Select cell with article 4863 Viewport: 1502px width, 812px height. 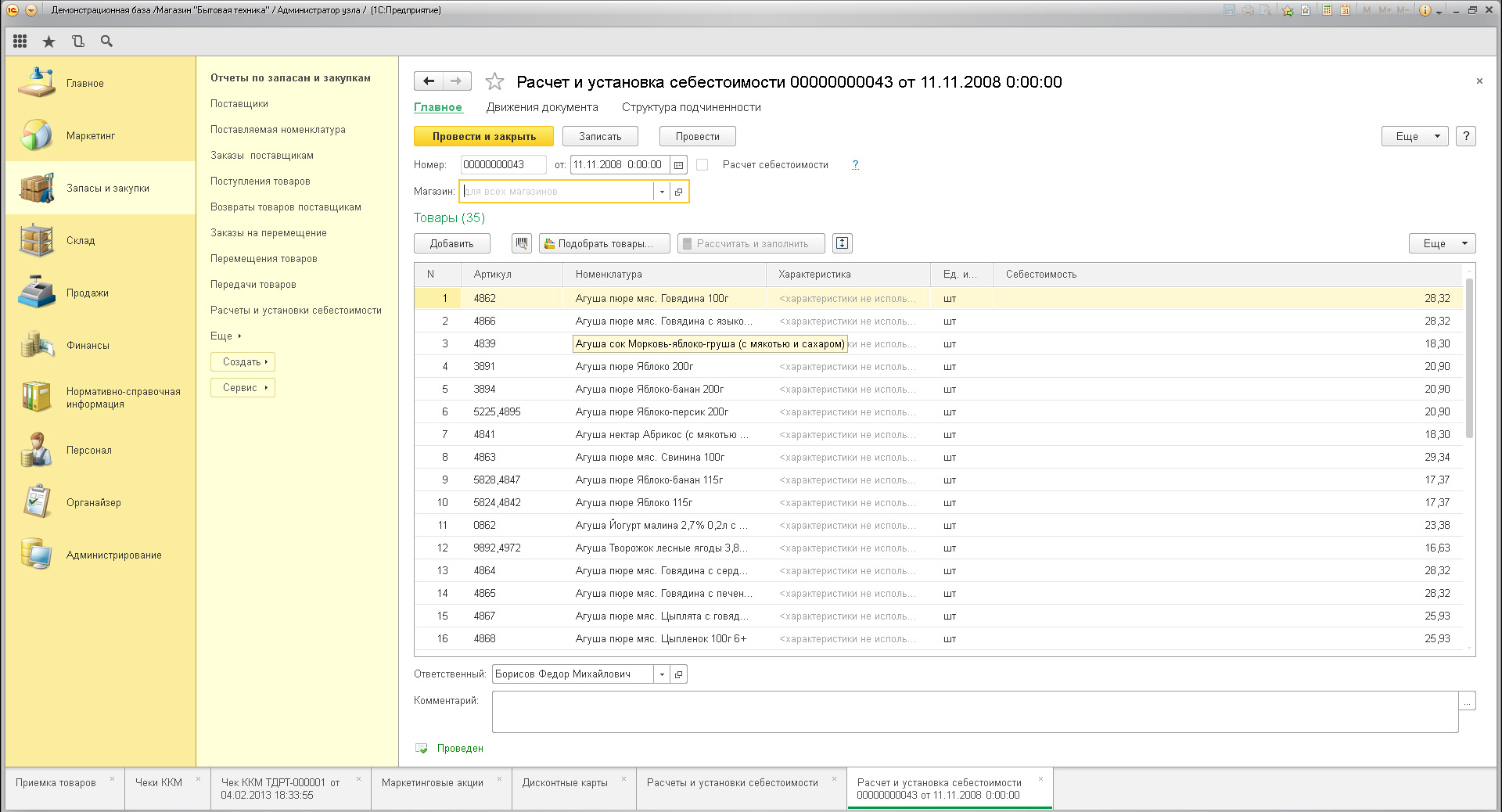tap(512, 457)
